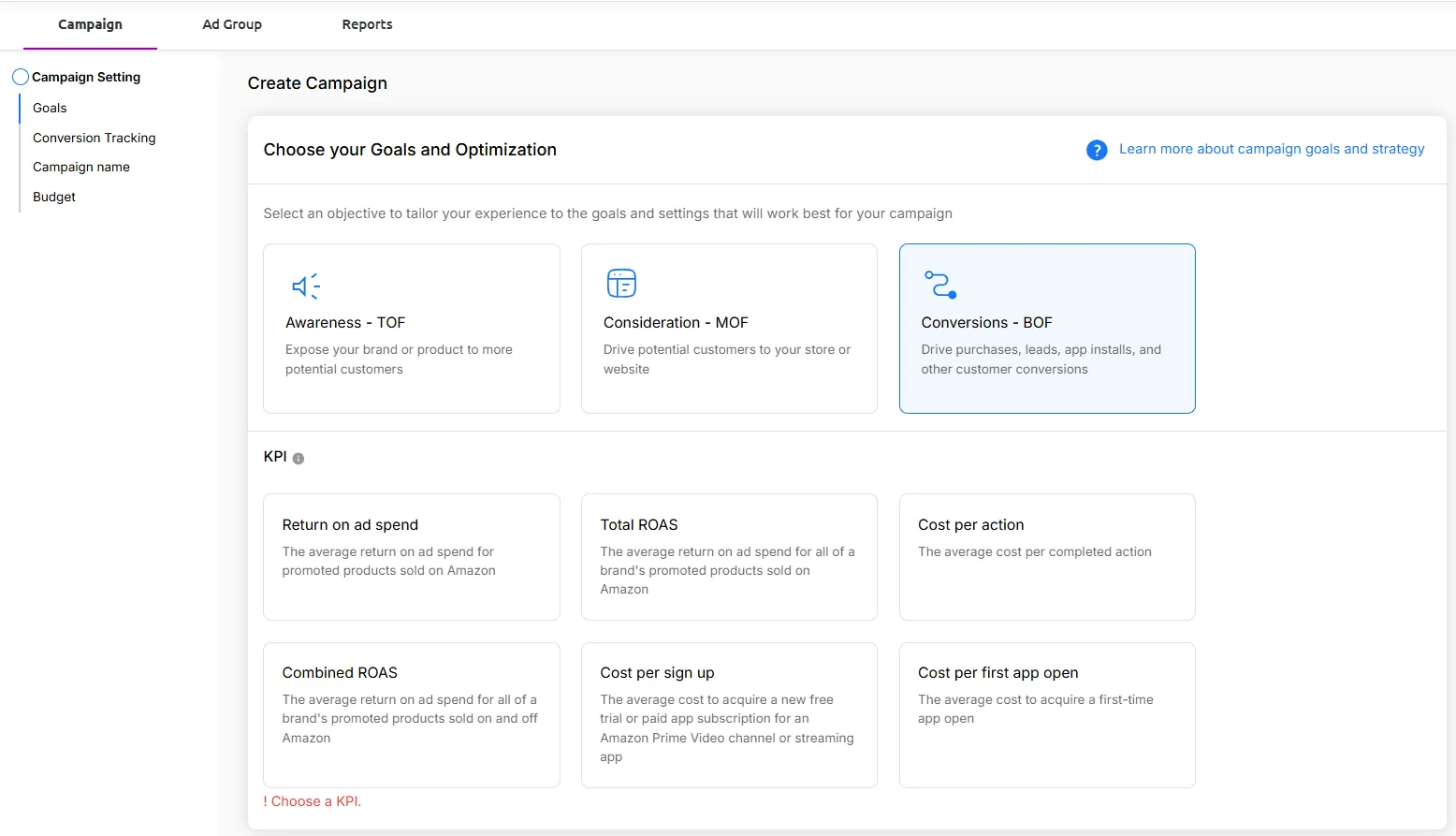Select Total ROAS KPI card
This screenshot has height=836, width=1456.
[x=729, y=557]
